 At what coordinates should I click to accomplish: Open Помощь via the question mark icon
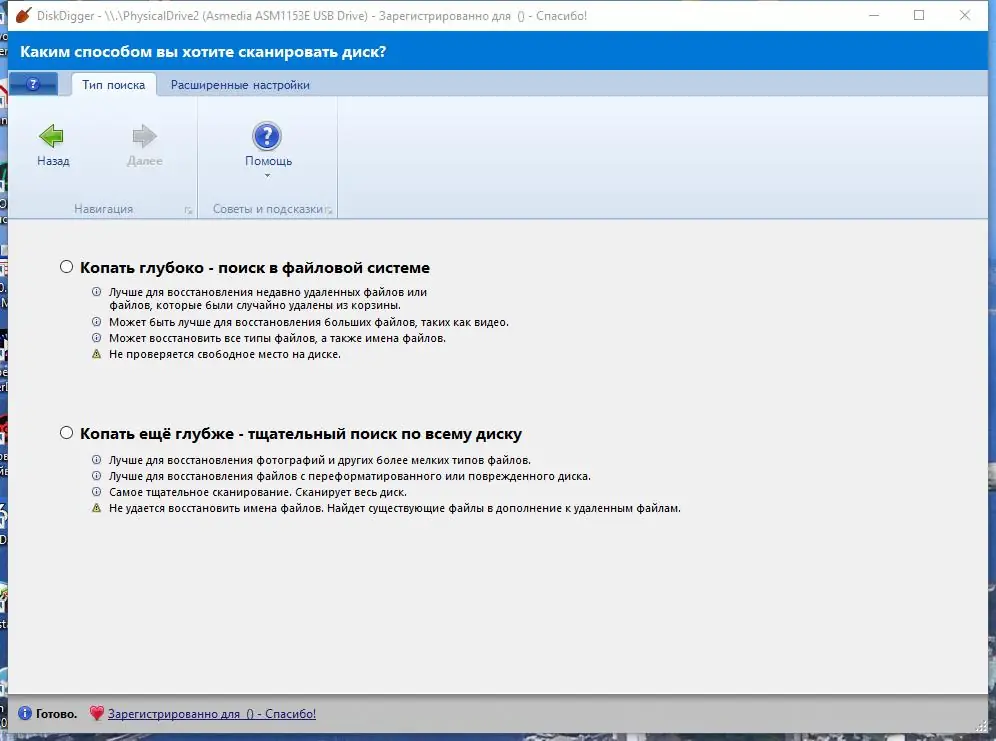pos(268,135)
